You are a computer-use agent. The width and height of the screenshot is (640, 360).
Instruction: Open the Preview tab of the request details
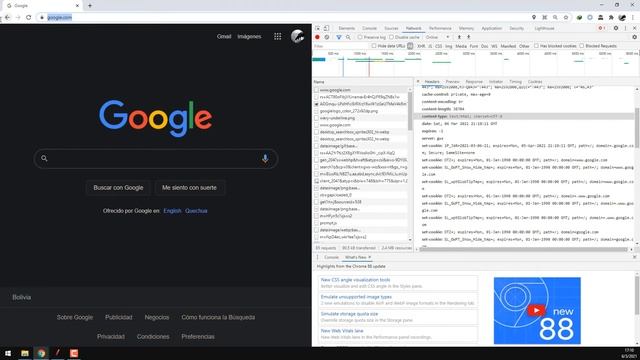pyautogui.click(x=453, y=82)
